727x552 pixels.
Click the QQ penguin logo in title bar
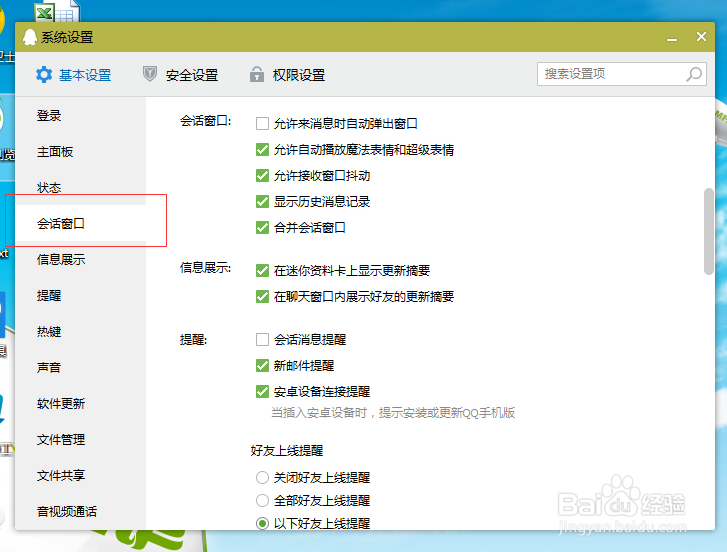click(x=30, y=37)
